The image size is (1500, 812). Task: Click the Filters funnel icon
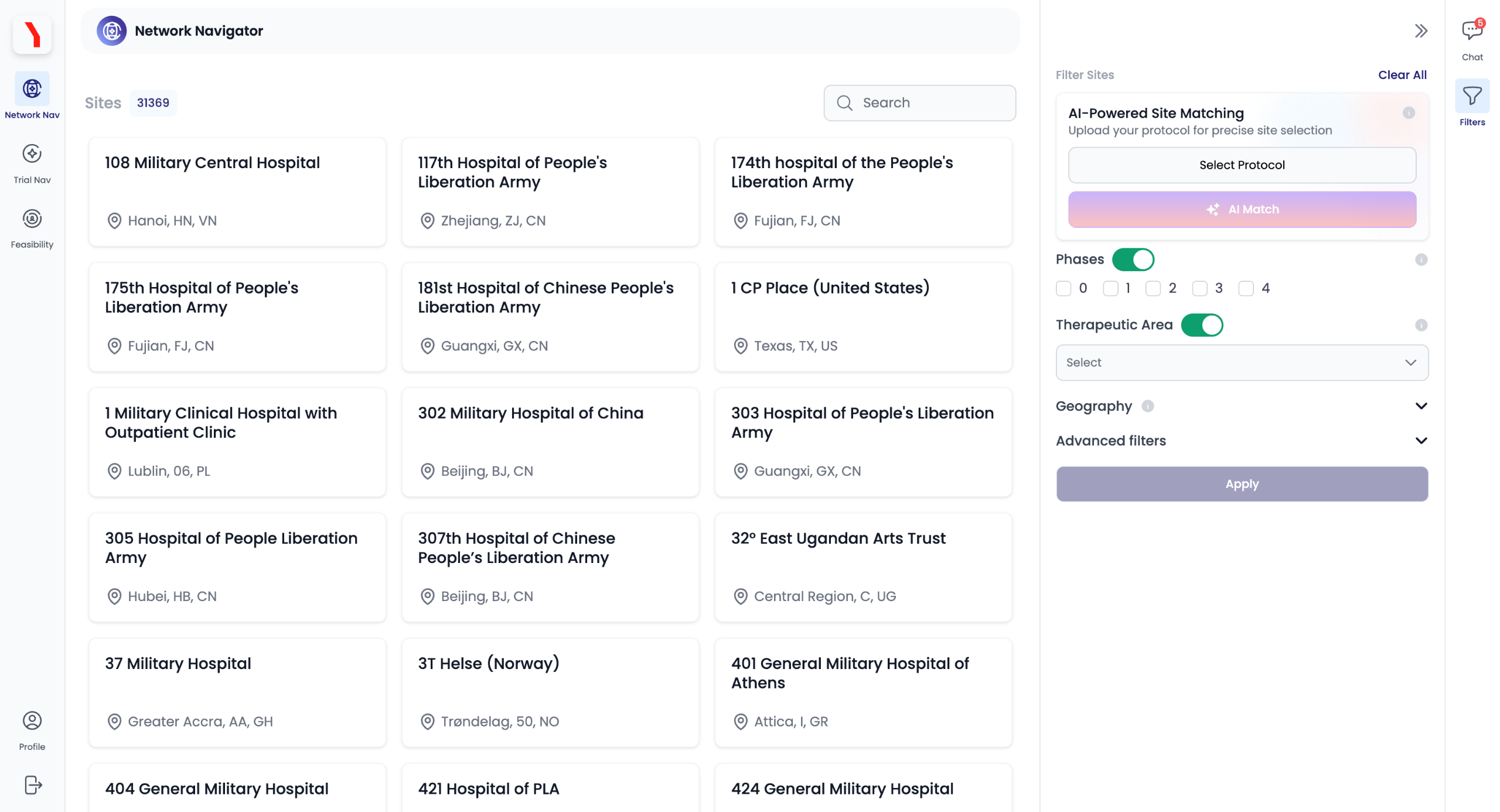click(x=1471, y=96)
